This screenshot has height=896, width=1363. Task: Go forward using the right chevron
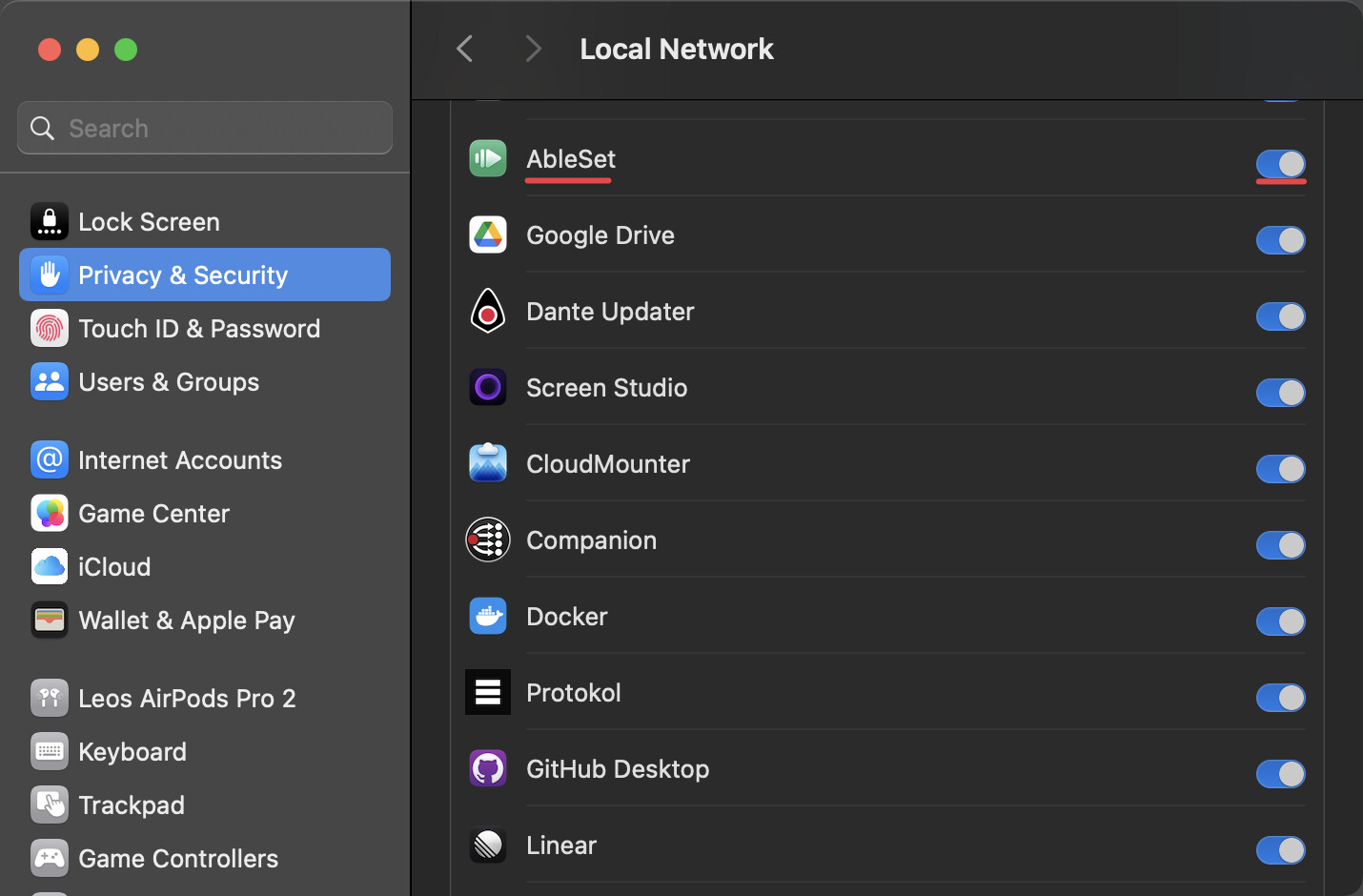pyautogui.click(x=533, y=49)
